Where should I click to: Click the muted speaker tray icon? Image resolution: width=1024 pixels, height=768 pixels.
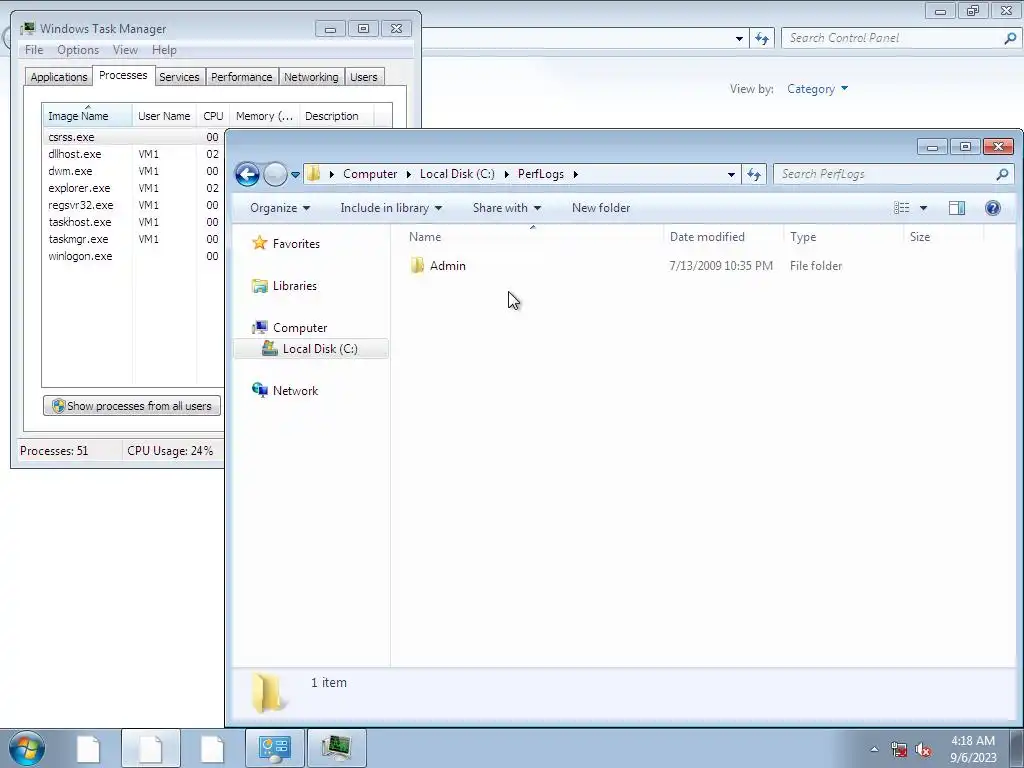point(923,750)
